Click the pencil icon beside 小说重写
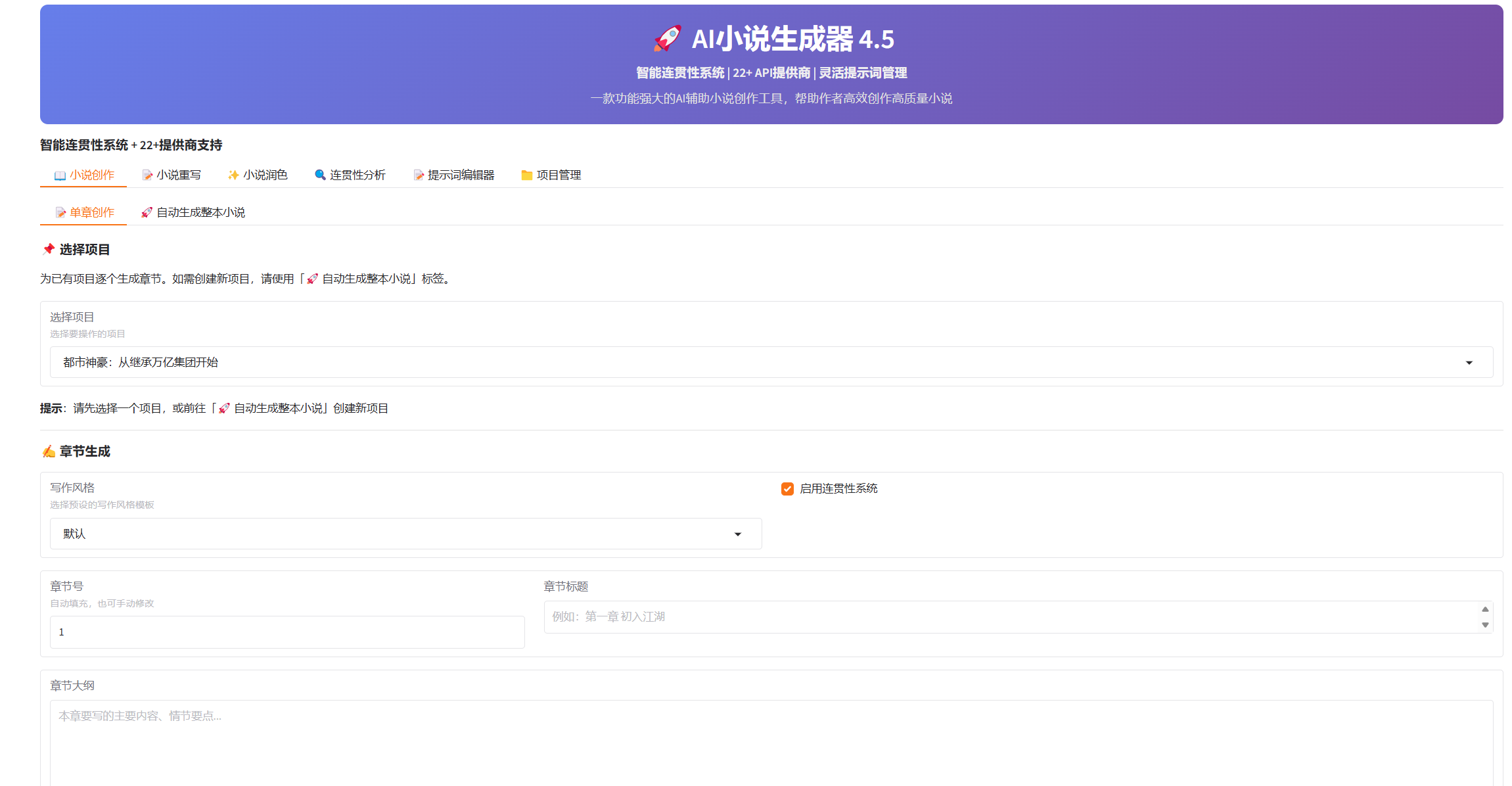 pos(147,175)
